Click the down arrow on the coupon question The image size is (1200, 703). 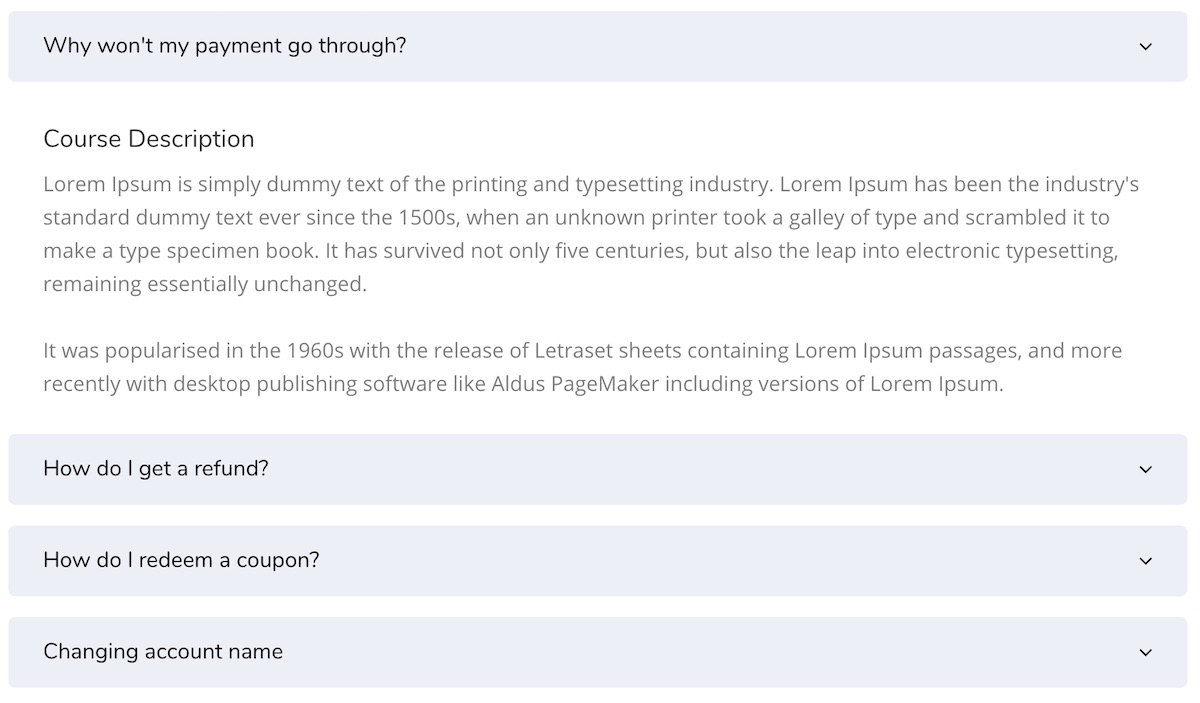pyautogui.click(x=1146, y=561)
